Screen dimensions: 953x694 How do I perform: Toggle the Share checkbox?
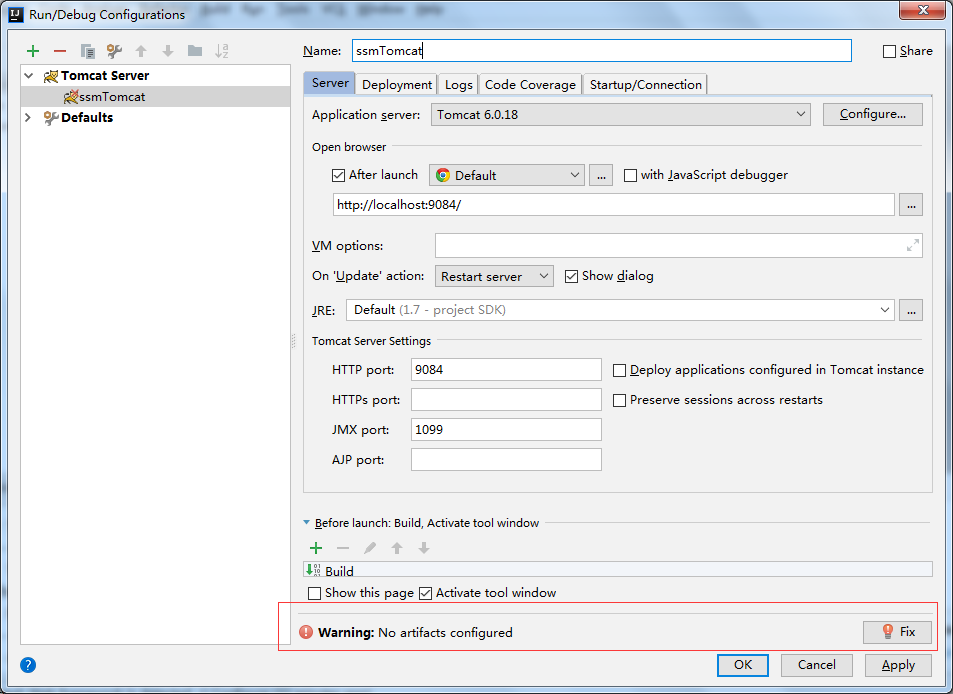coord(889,52)
